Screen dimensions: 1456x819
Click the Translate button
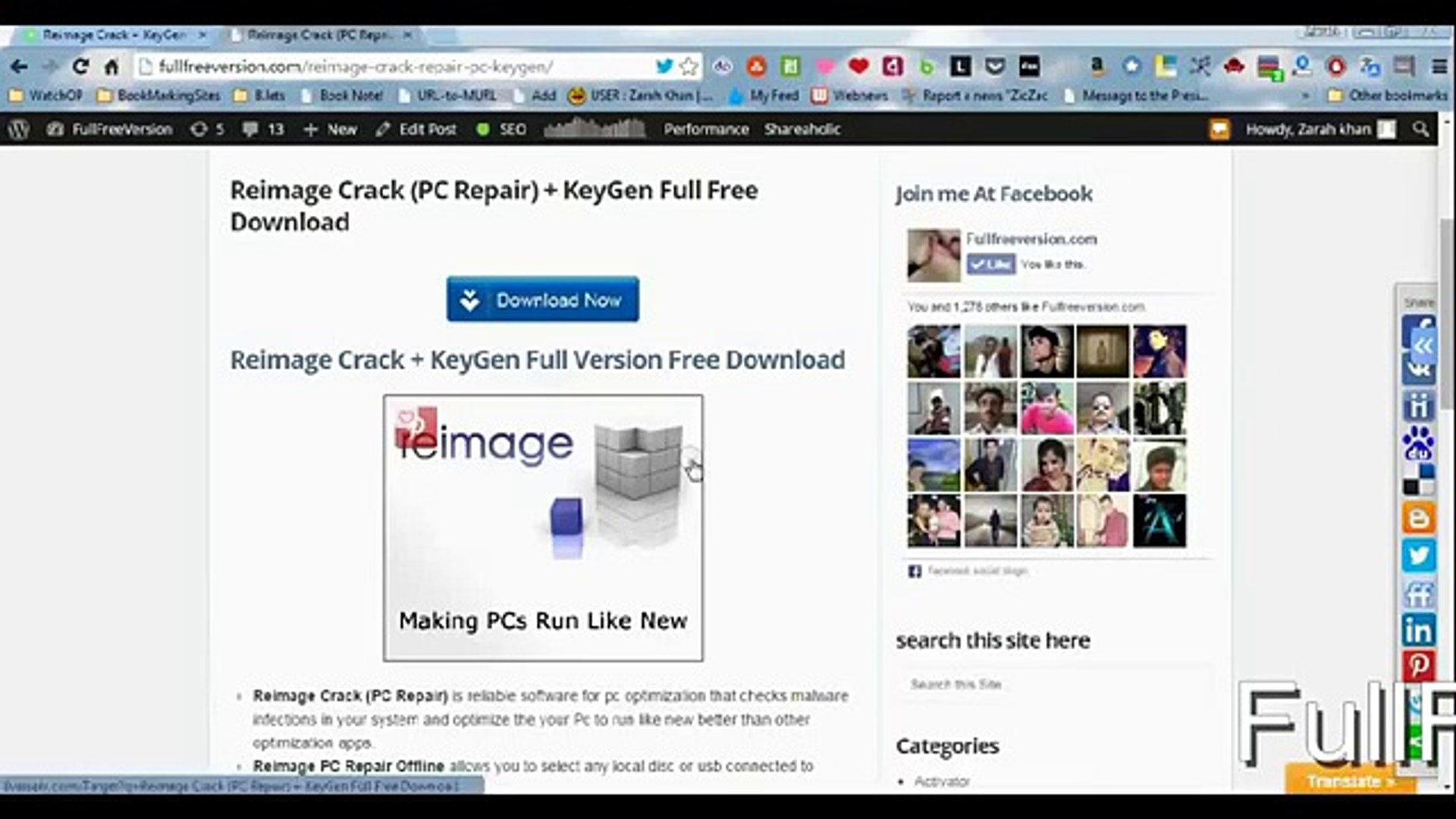pyautogui.click(x=1348, y=781)
